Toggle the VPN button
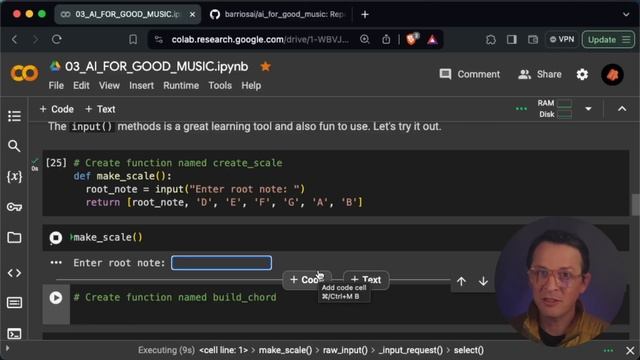 (x=562, y=39)
